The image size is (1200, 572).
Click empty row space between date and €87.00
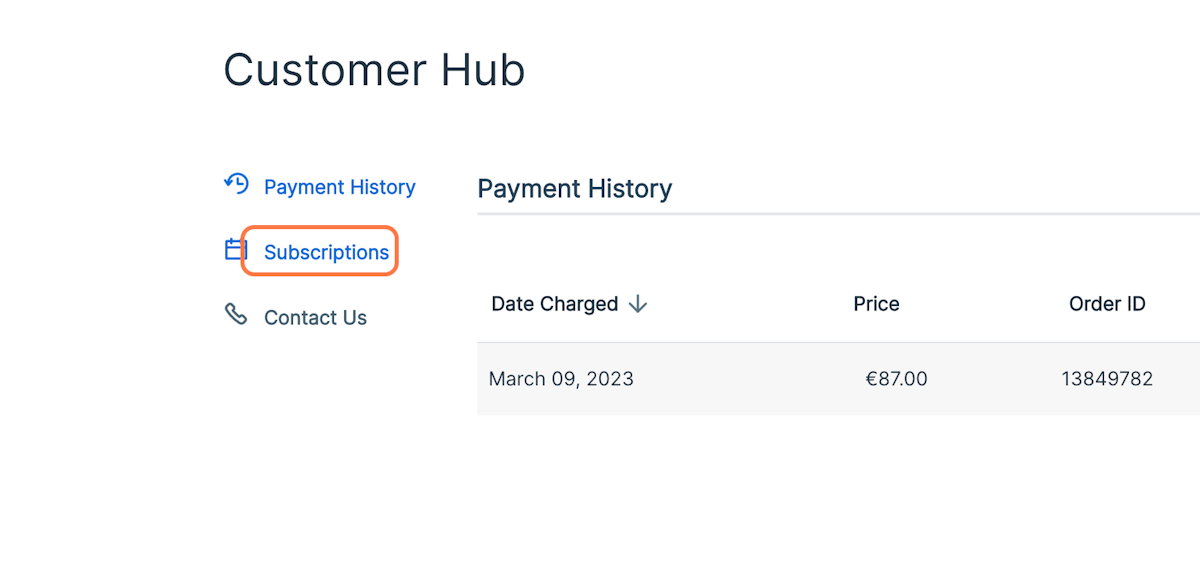[750, 379]
